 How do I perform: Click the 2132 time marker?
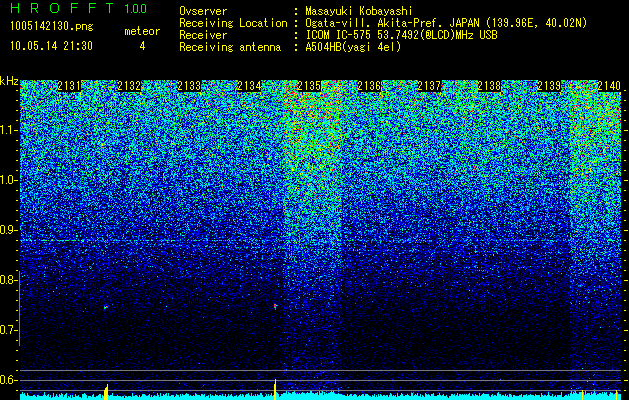coord(129,86)
